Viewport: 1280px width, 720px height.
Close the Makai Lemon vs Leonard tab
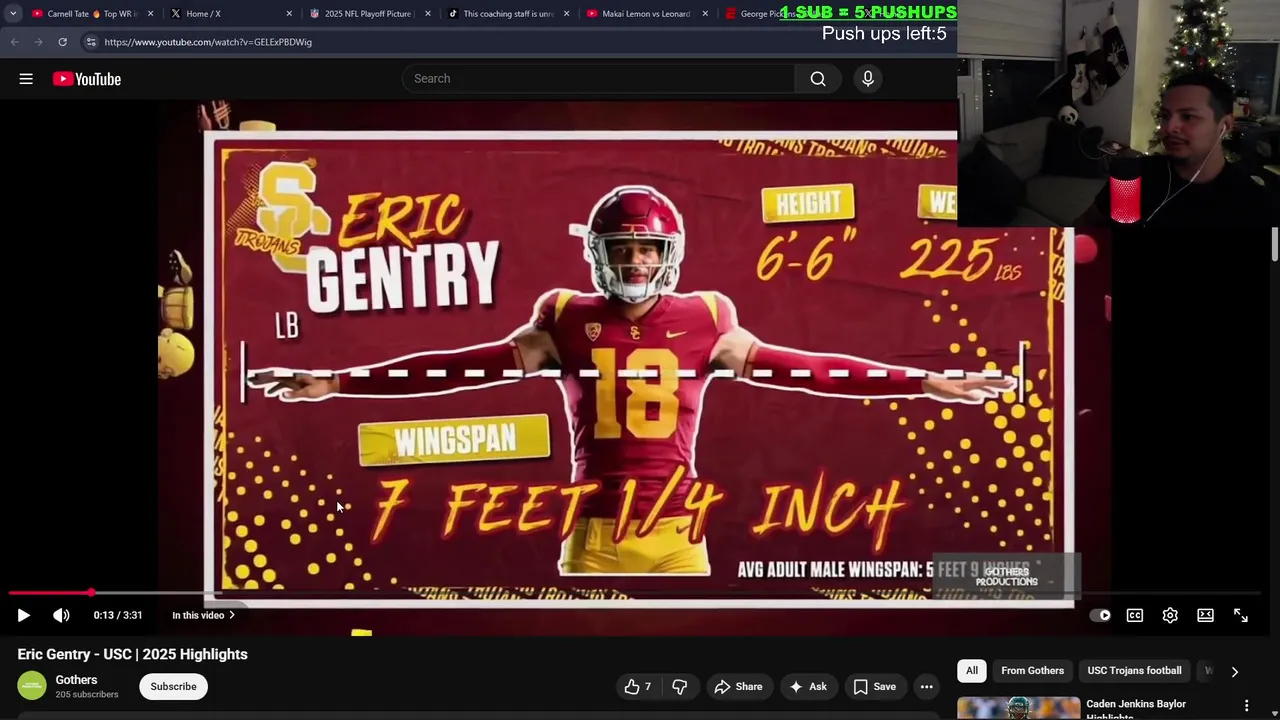click(705, 14)
